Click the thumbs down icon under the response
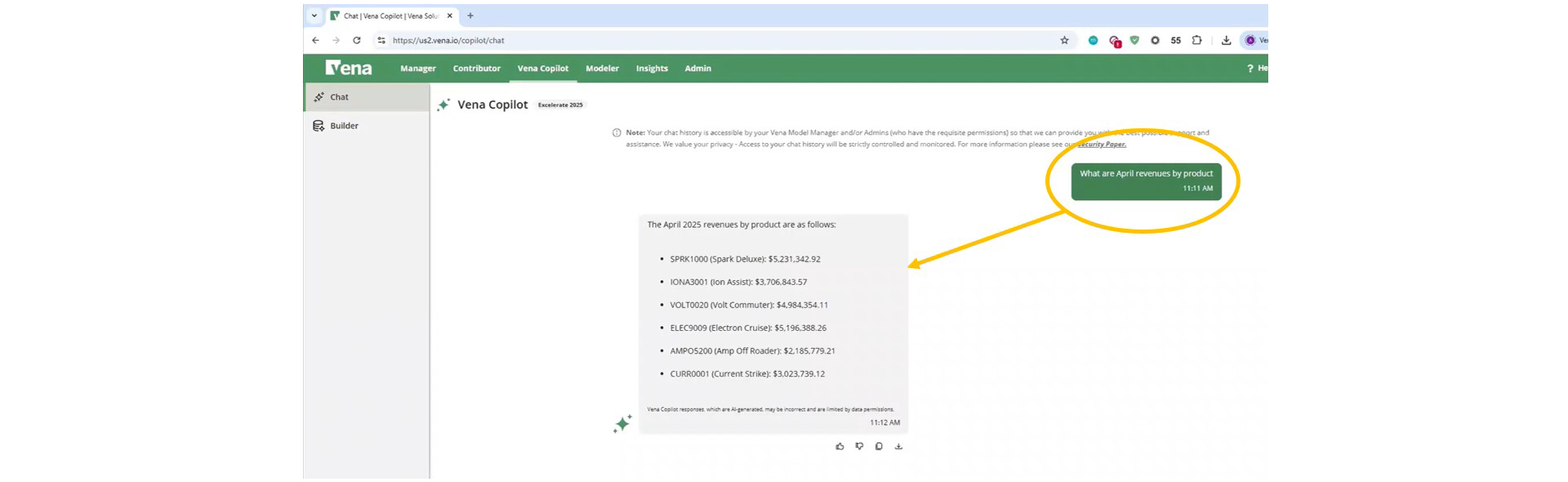 point(859,446)
